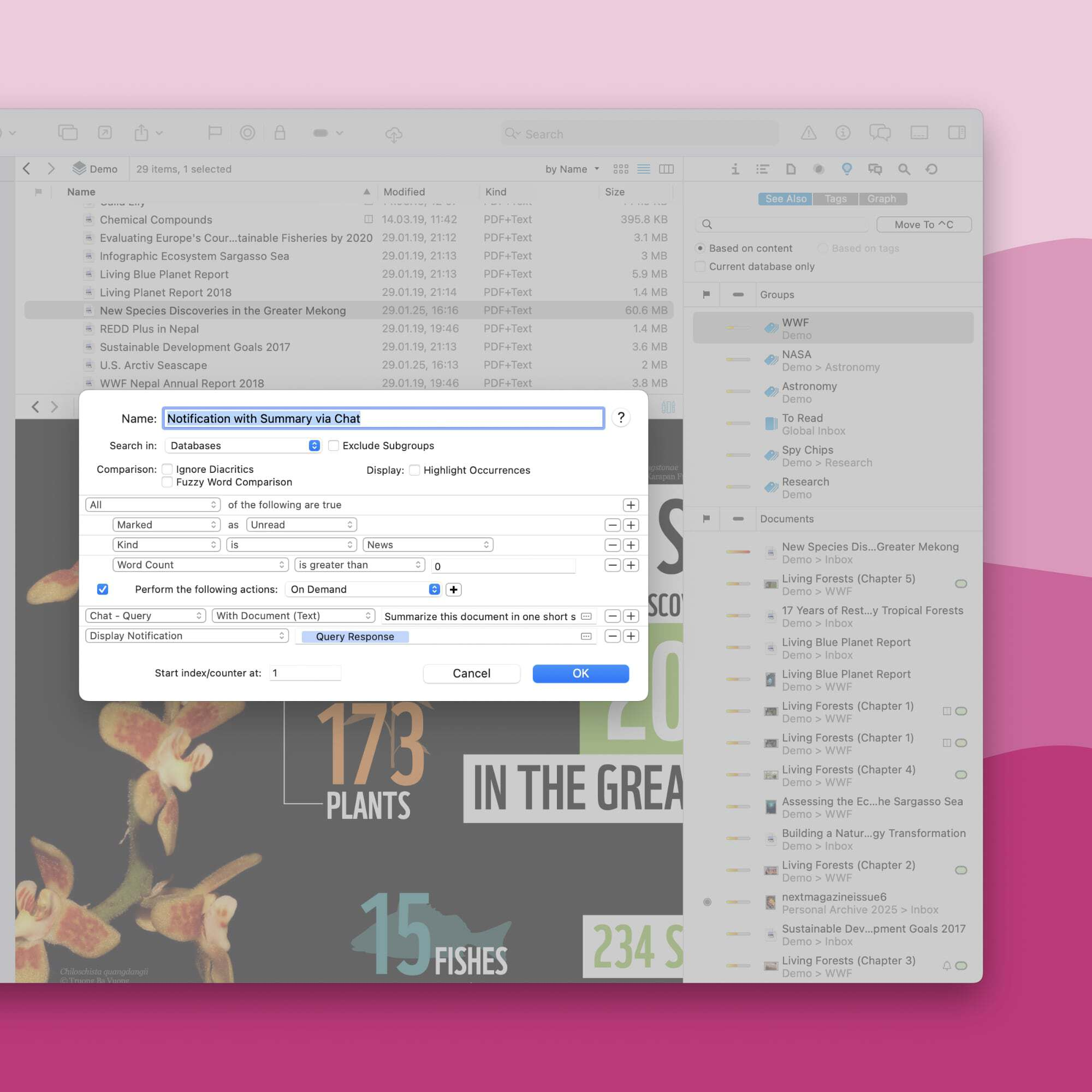This screenshot has height=1092, width=1092.
Task: Open the Chat - Query action dropdown
Action: click(145, 615)
